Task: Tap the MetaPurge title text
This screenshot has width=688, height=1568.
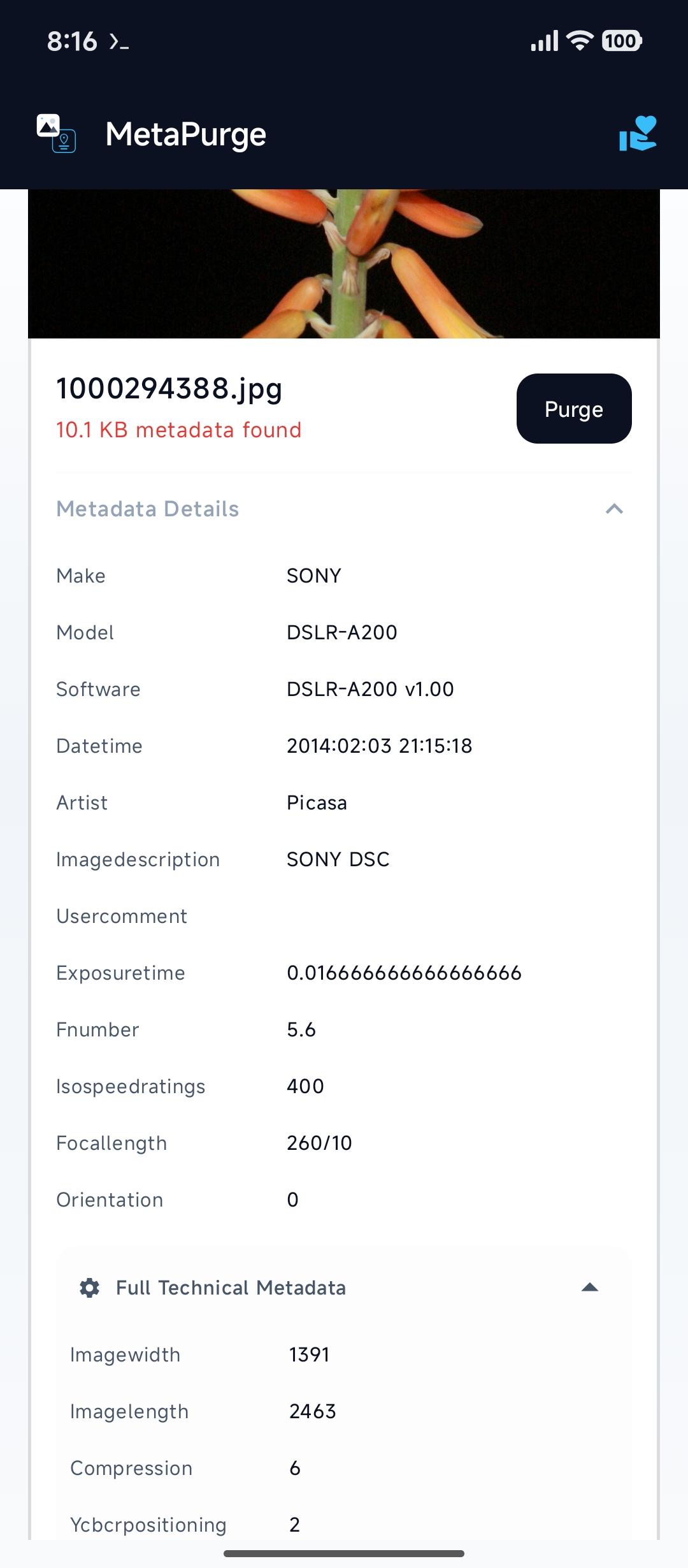Action: click(x=185, y=134)
